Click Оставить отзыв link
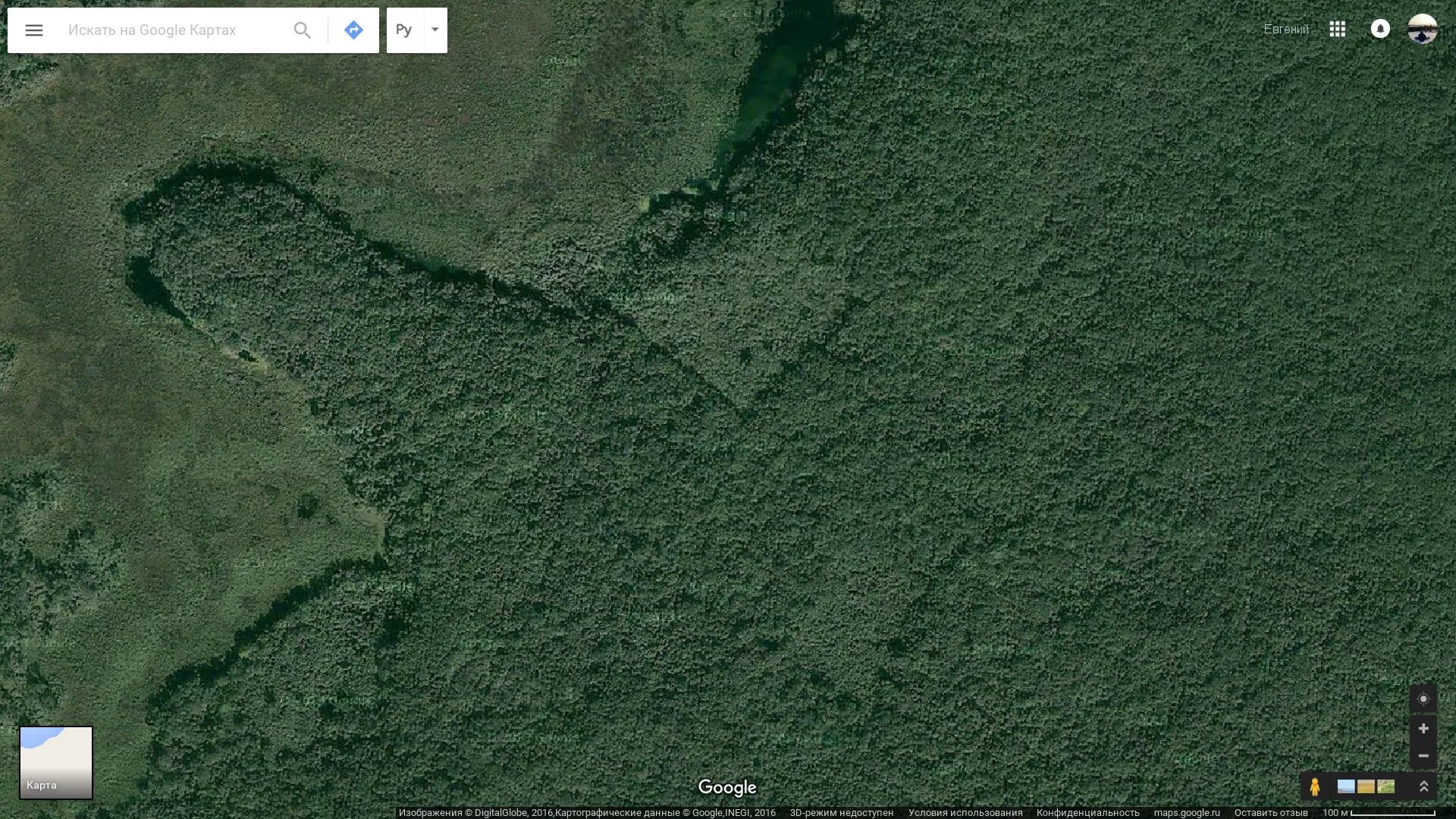 1271,813
